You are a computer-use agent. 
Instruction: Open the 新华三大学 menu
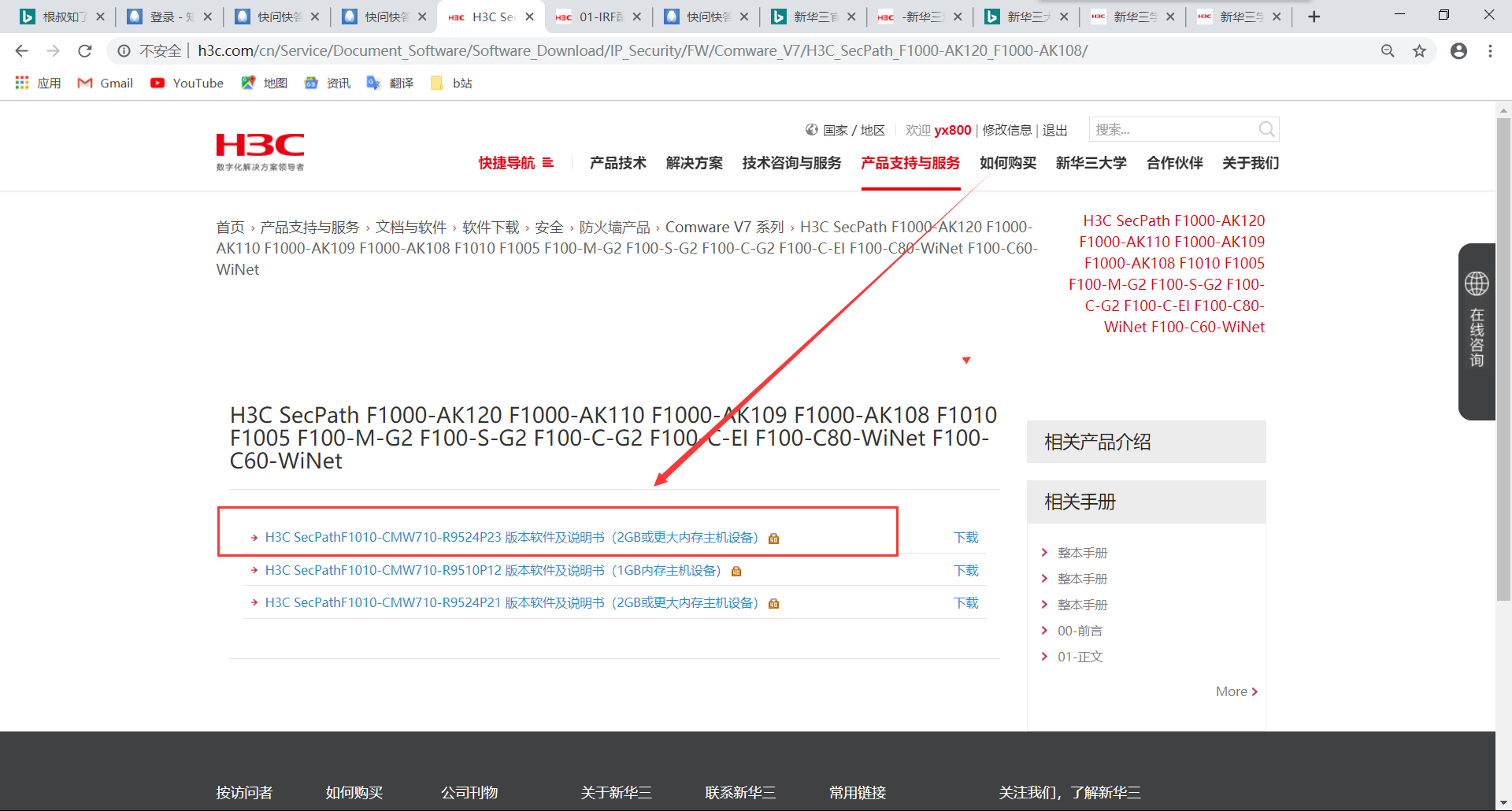pyautogui.click(x=1091, y=163)
